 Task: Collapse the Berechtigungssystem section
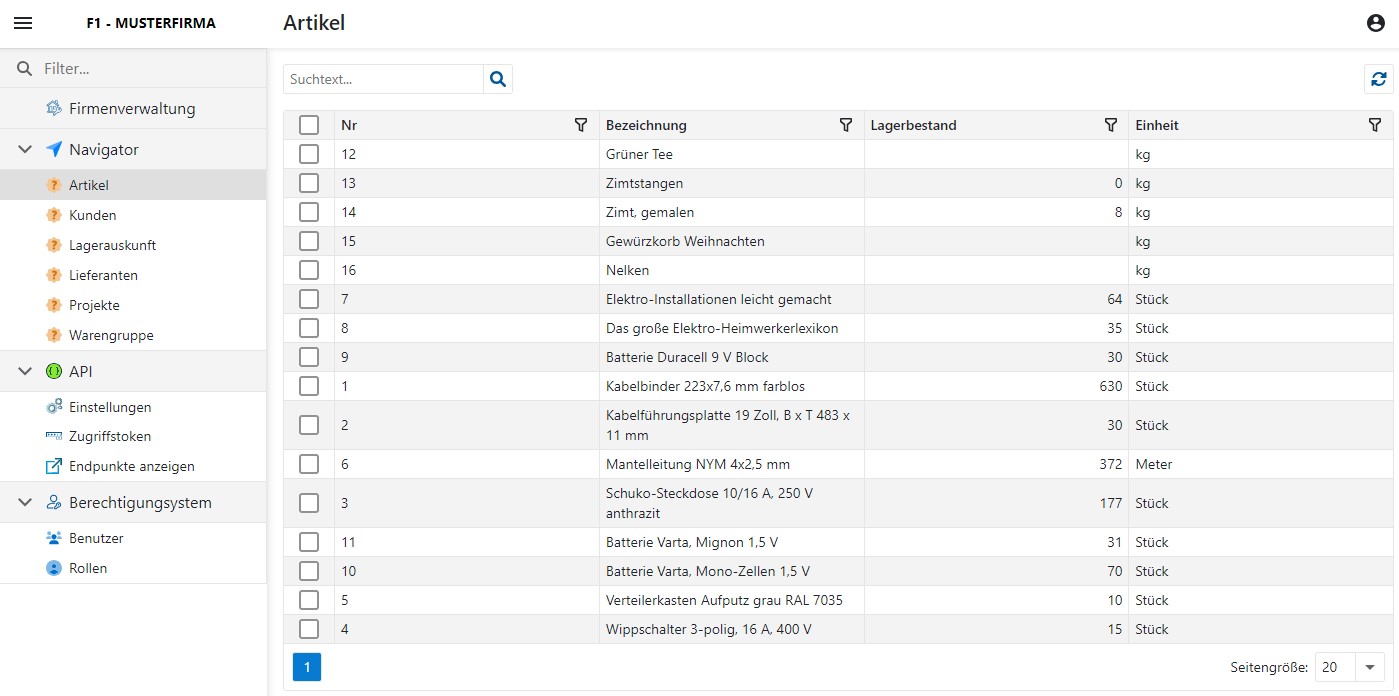click(x=26, y=503)
